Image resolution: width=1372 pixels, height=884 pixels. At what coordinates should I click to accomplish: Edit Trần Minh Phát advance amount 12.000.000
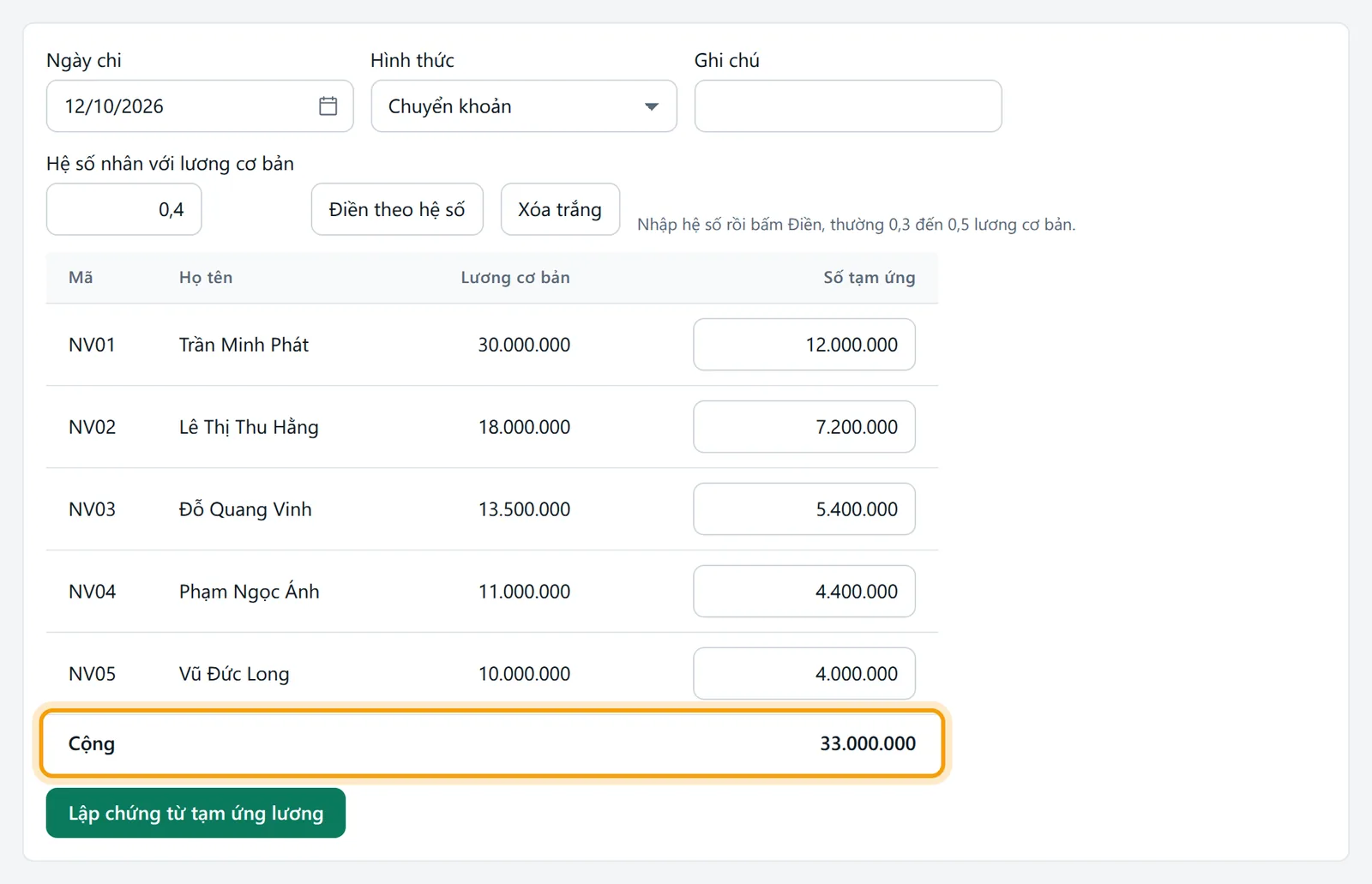point(804,345)
